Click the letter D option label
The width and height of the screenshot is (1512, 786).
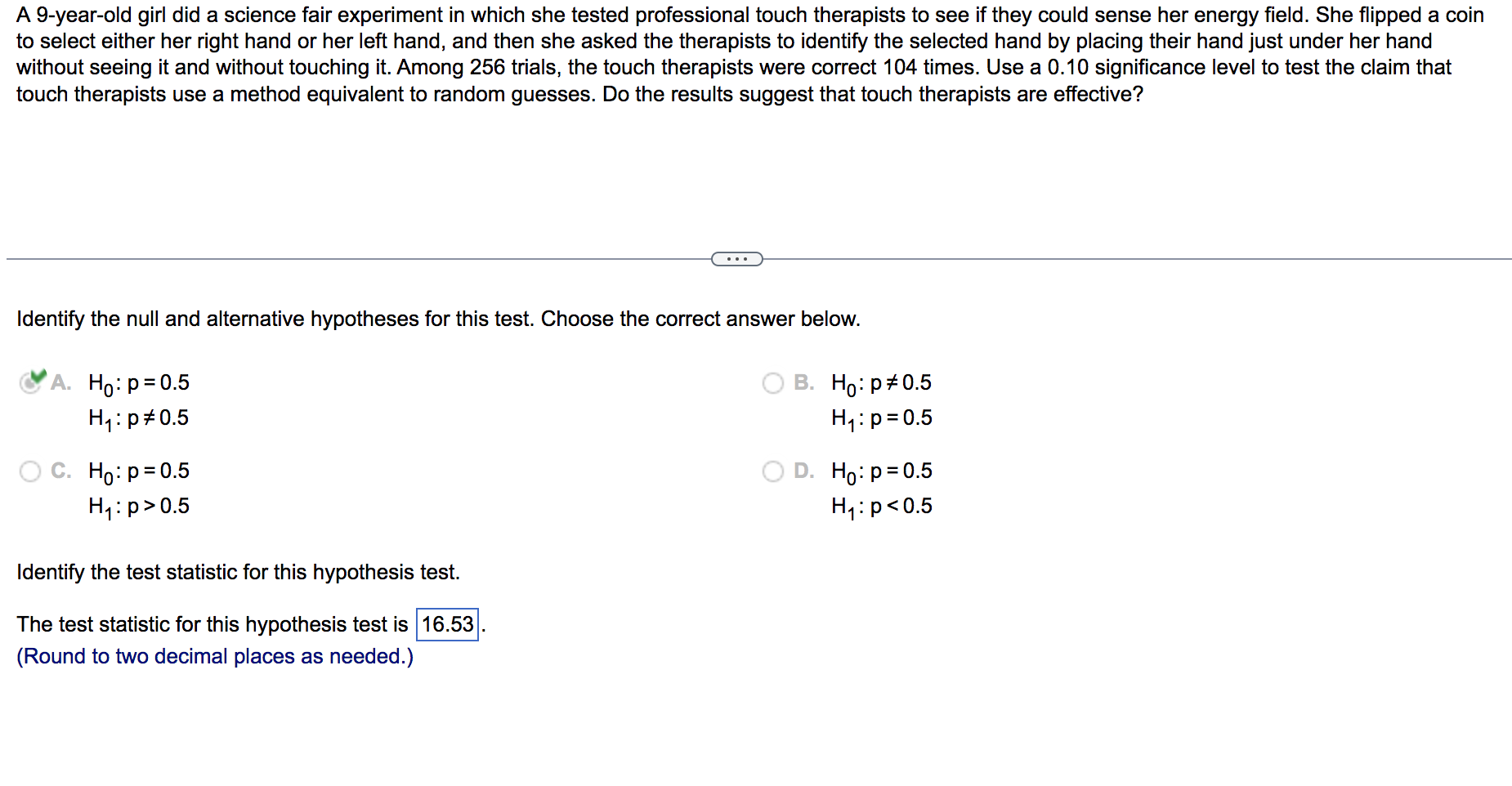click(x=803, y=471)
